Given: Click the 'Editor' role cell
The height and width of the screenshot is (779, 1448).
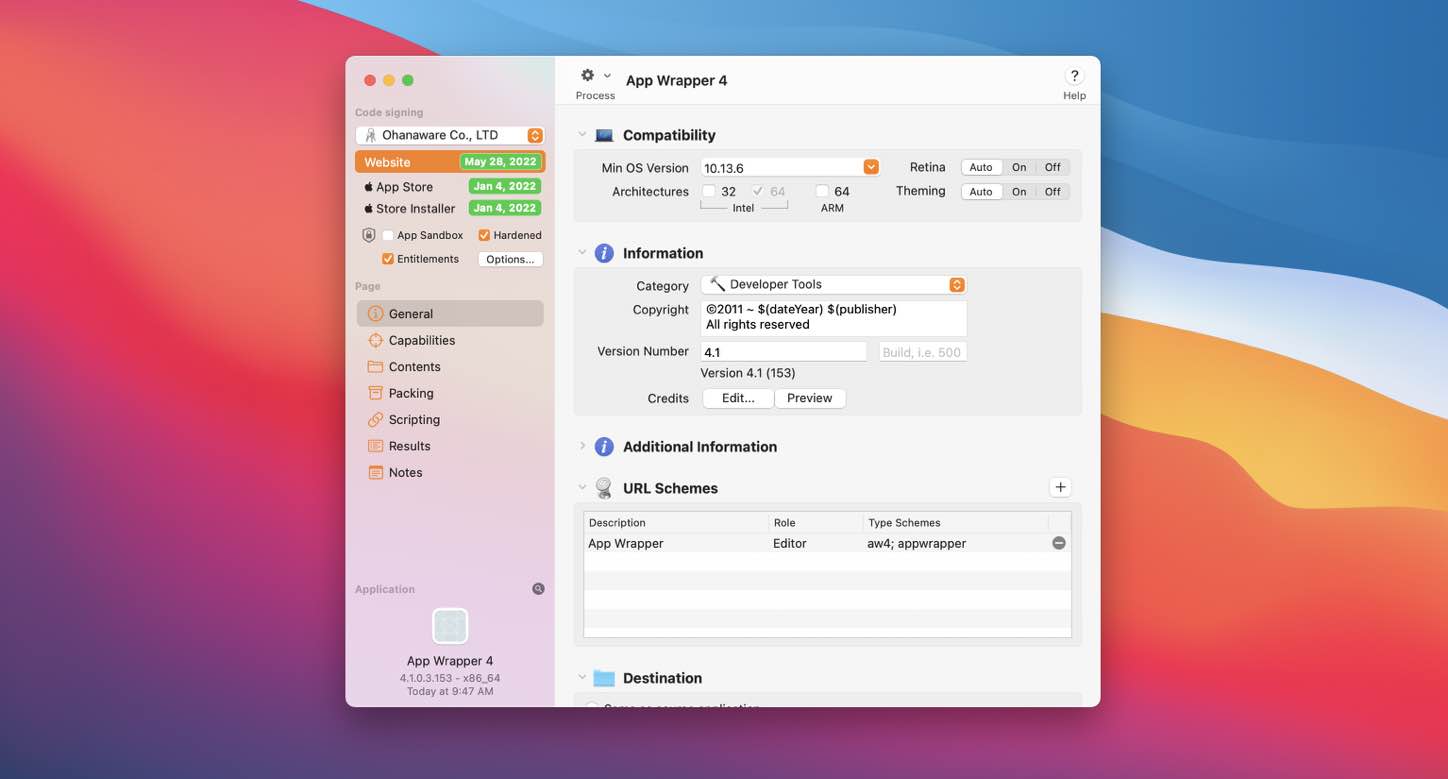Looking at the screenshot, I should (x=789, y=543).
